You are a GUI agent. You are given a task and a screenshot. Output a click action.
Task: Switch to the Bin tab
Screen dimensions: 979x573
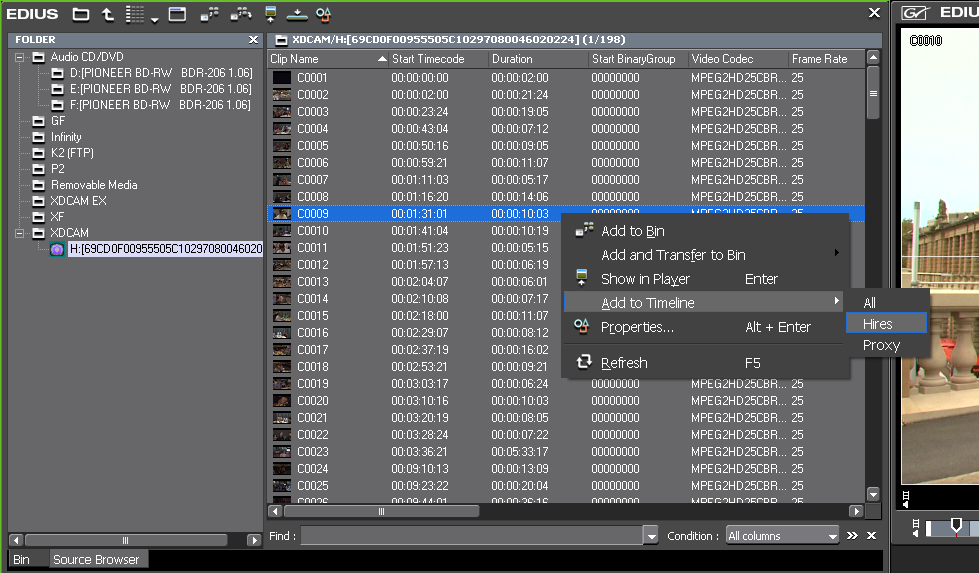[21, 560]
